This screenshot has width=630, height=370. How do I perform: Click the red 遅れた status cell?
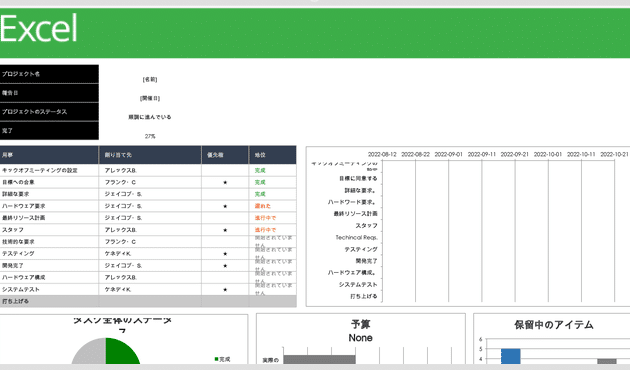click(263, 206)
